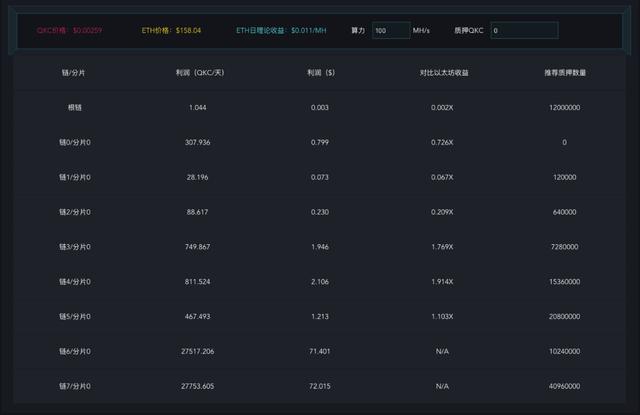Click the 1.213 dollar profit cell

point(320,317)
